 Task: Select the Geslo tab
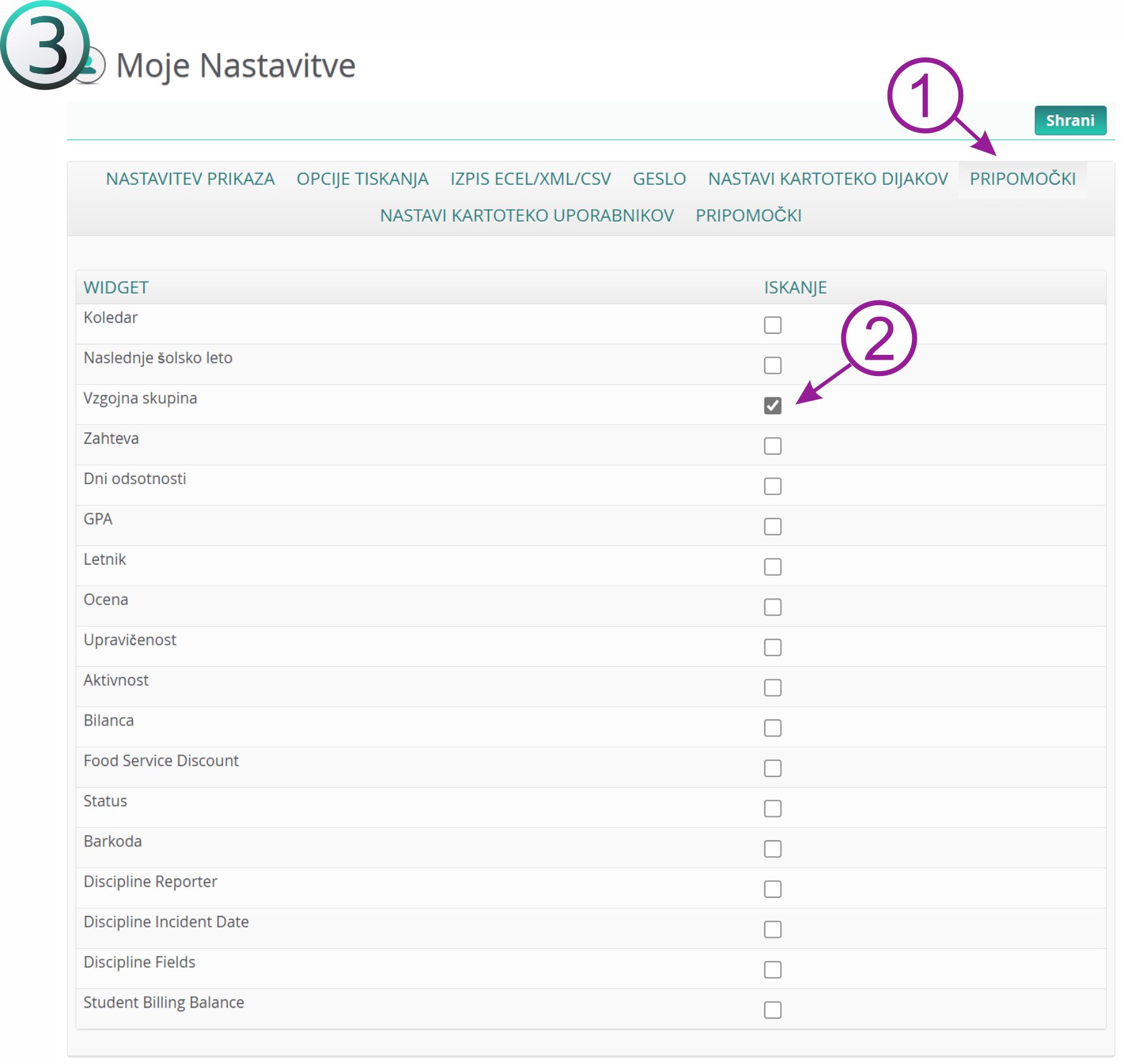pos(659,179)
